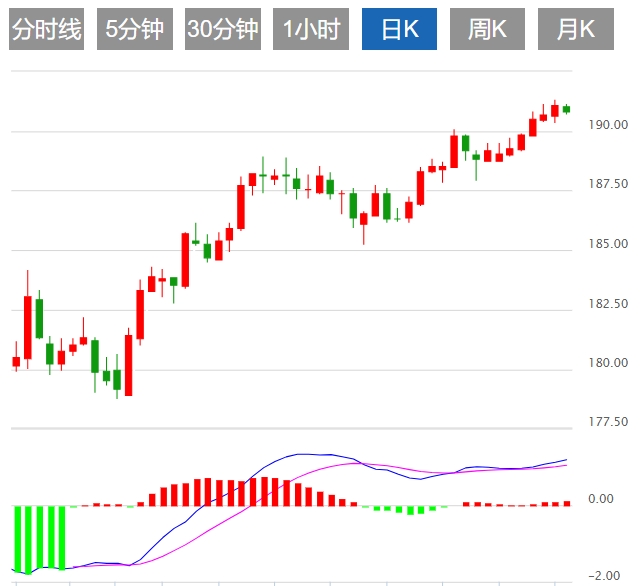Click the 190.00 price axis label
This screenshot has height=586, width=640.
pos(609,126)
